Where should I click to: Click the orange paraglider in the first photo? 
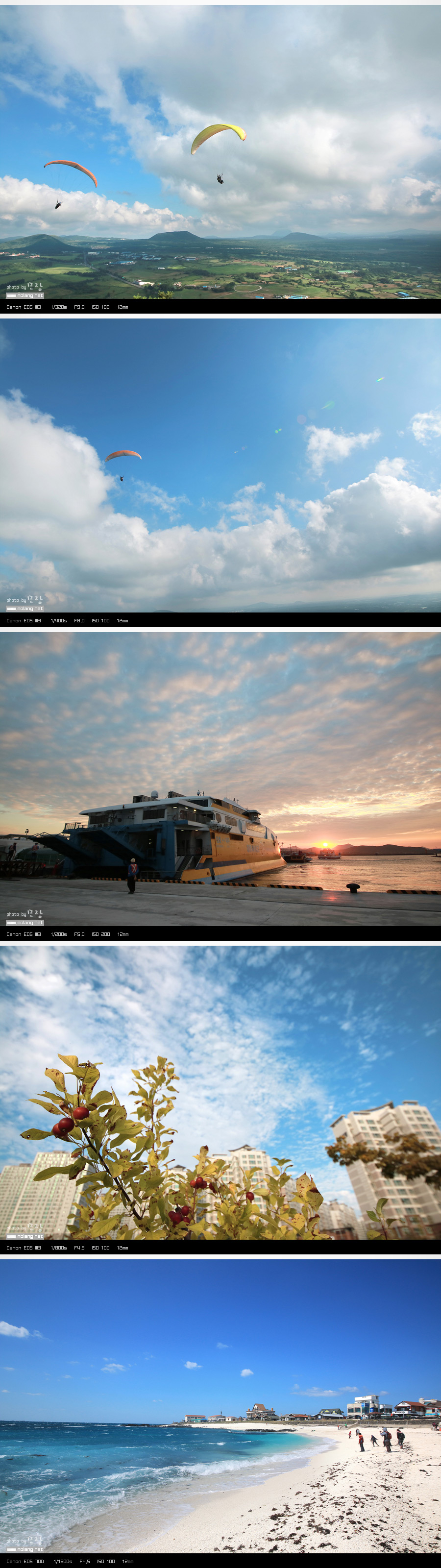point(71,170)
